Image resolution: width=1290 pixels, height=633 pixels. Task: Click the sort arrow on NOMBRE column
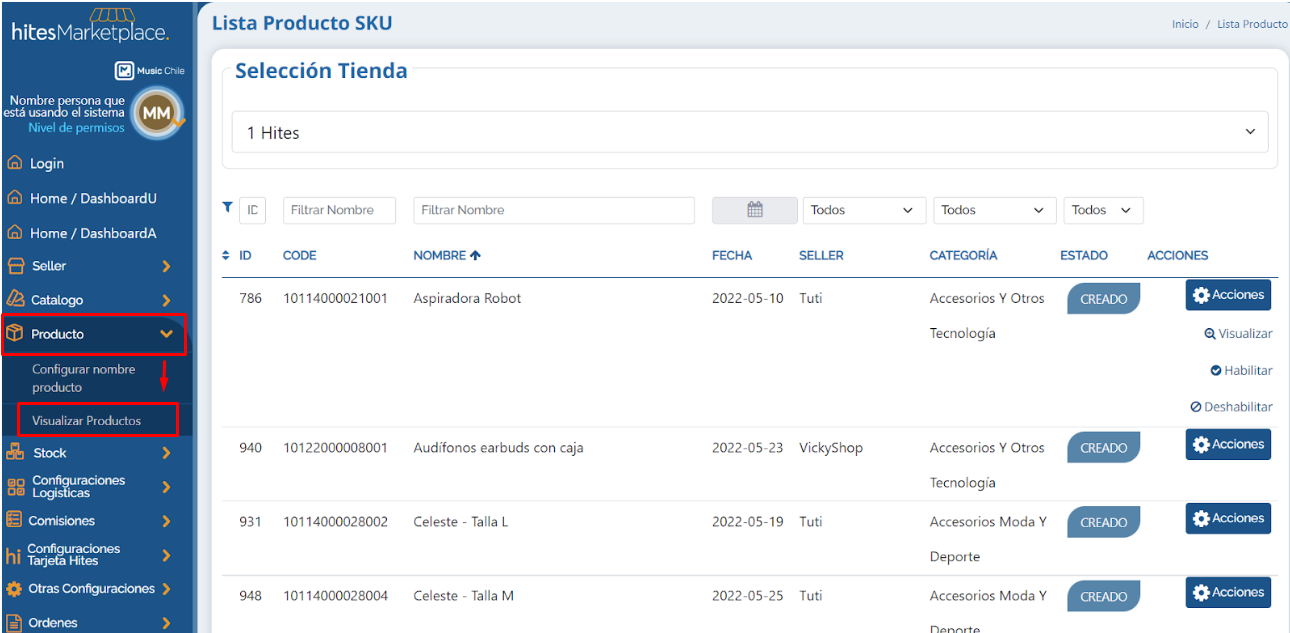pyautogui.click(x=475, y=255)
